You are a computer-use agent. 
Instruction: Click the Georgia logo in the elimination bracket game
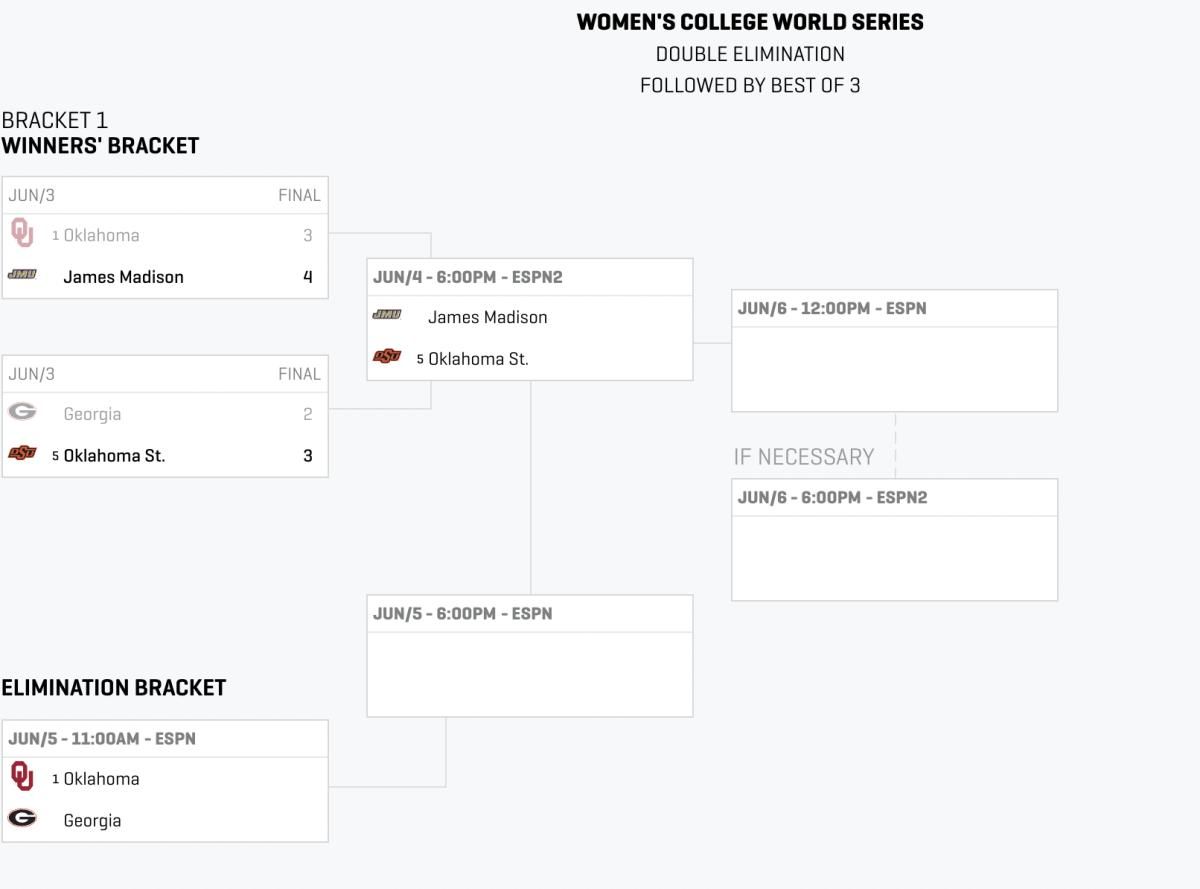coord(22,819)
